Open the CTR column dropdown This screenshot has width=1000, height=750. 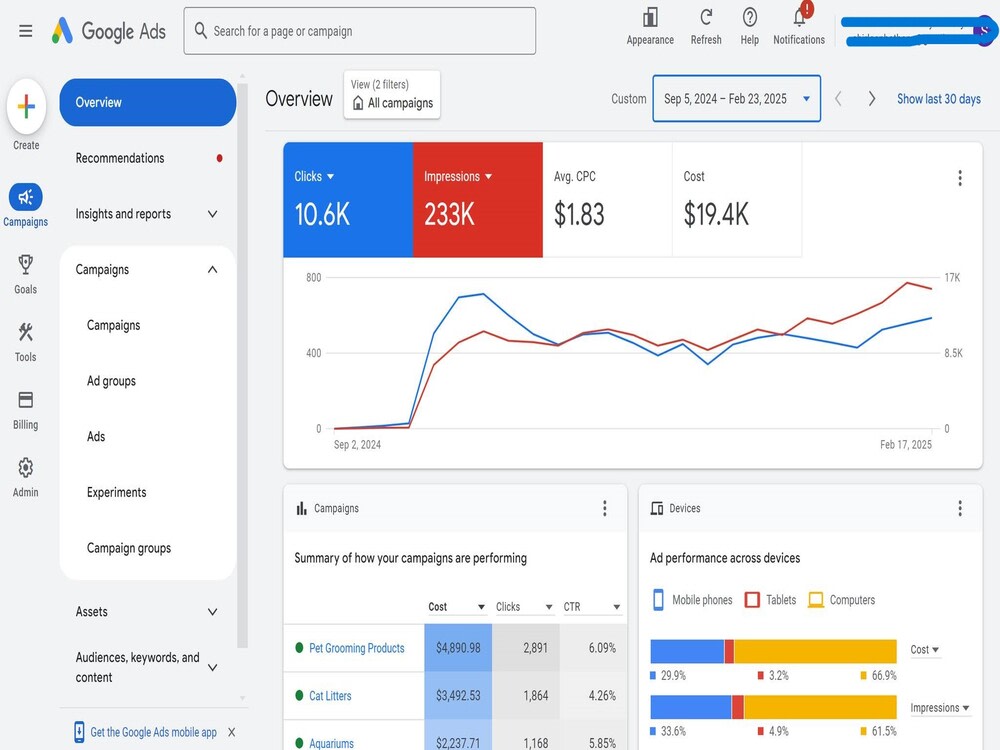(x=617, y=607)
